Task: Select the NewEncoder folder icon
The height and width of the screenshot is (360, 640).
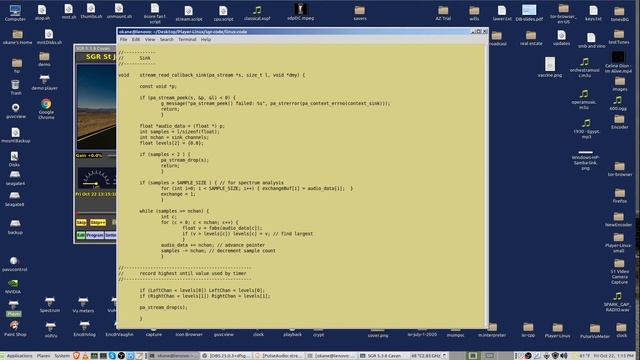Action: pos(618,219)
